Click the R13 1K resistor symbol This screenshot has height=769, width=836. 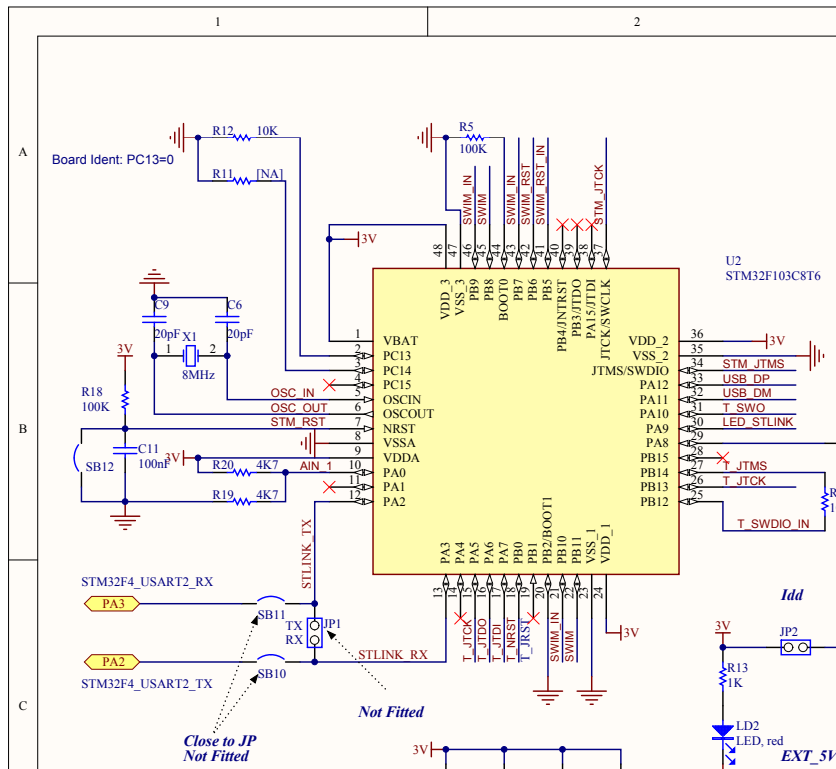[723, 677]
